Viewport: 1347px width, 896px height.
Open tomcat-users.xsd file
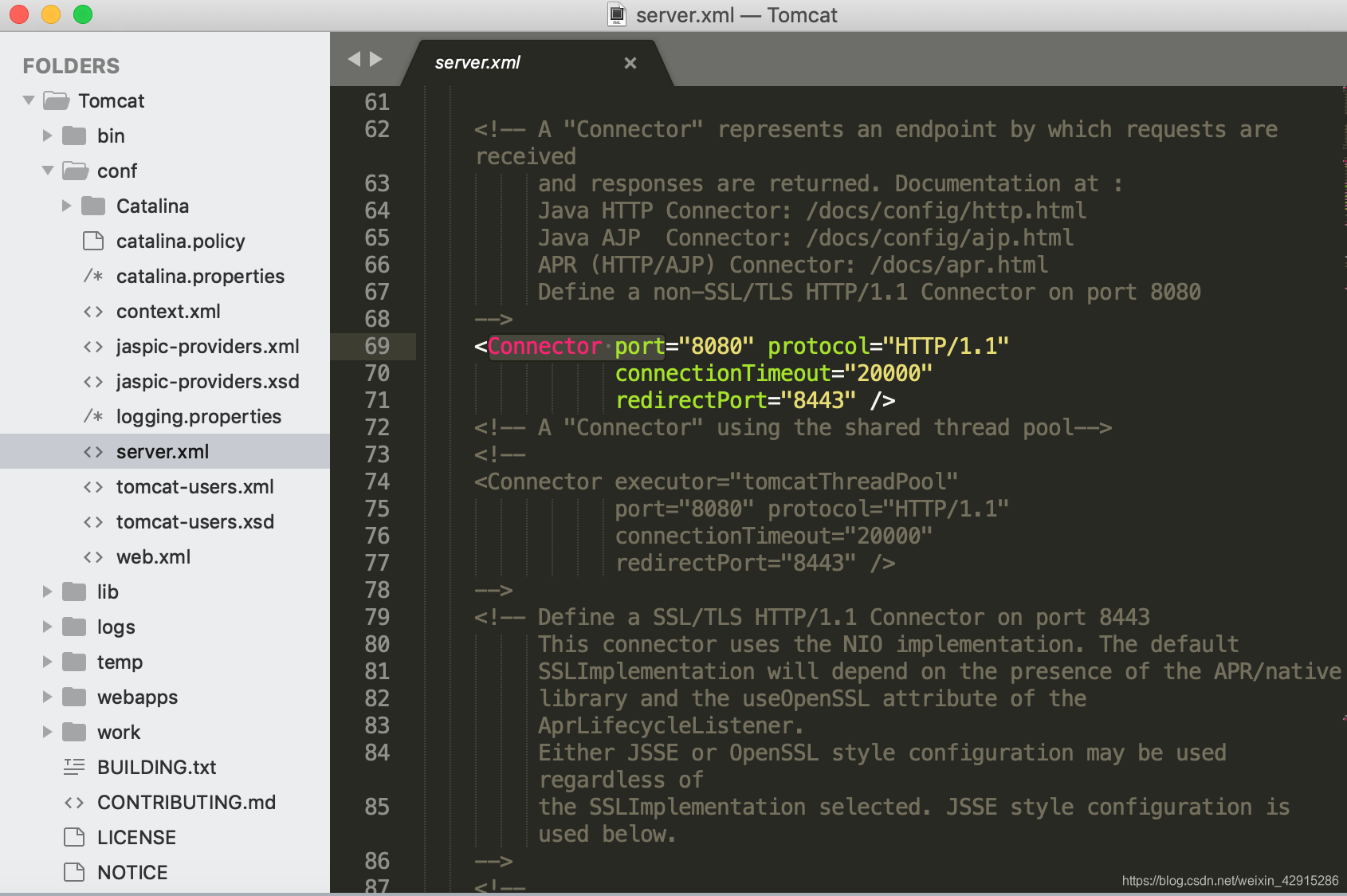pyautogui.click(x=195, y=521)
